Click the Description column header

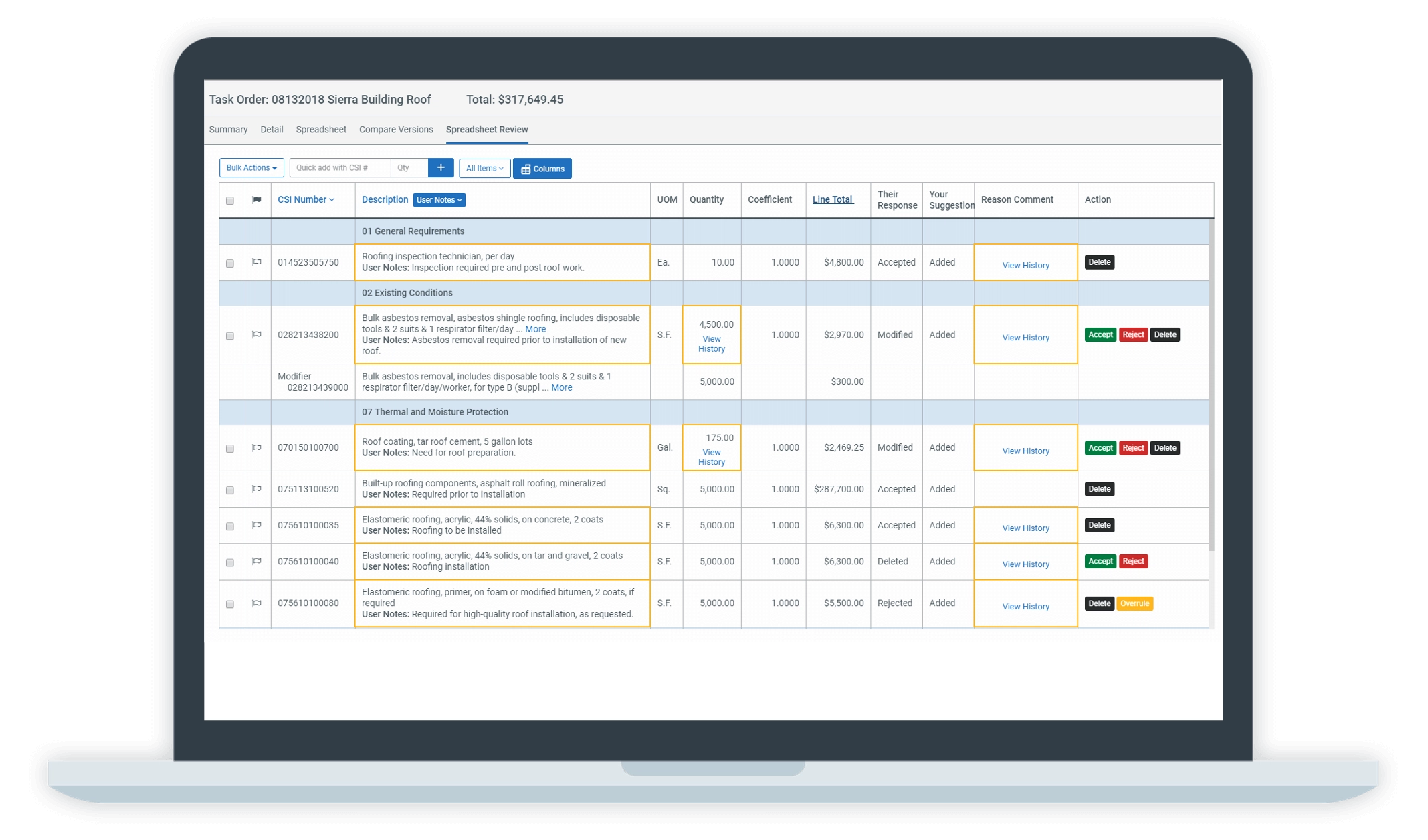(385, 199)
